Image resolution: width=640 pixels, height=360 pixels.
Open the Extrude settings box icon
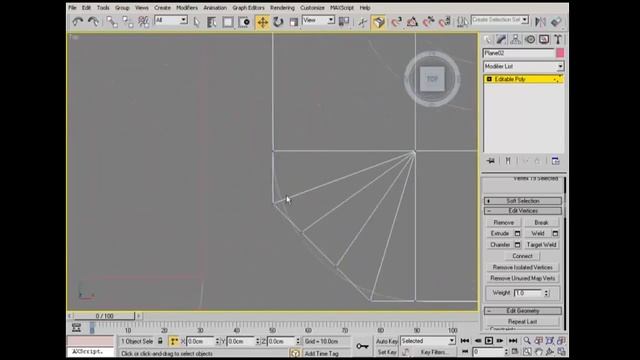pyautogui.click(x=517, y=233)
